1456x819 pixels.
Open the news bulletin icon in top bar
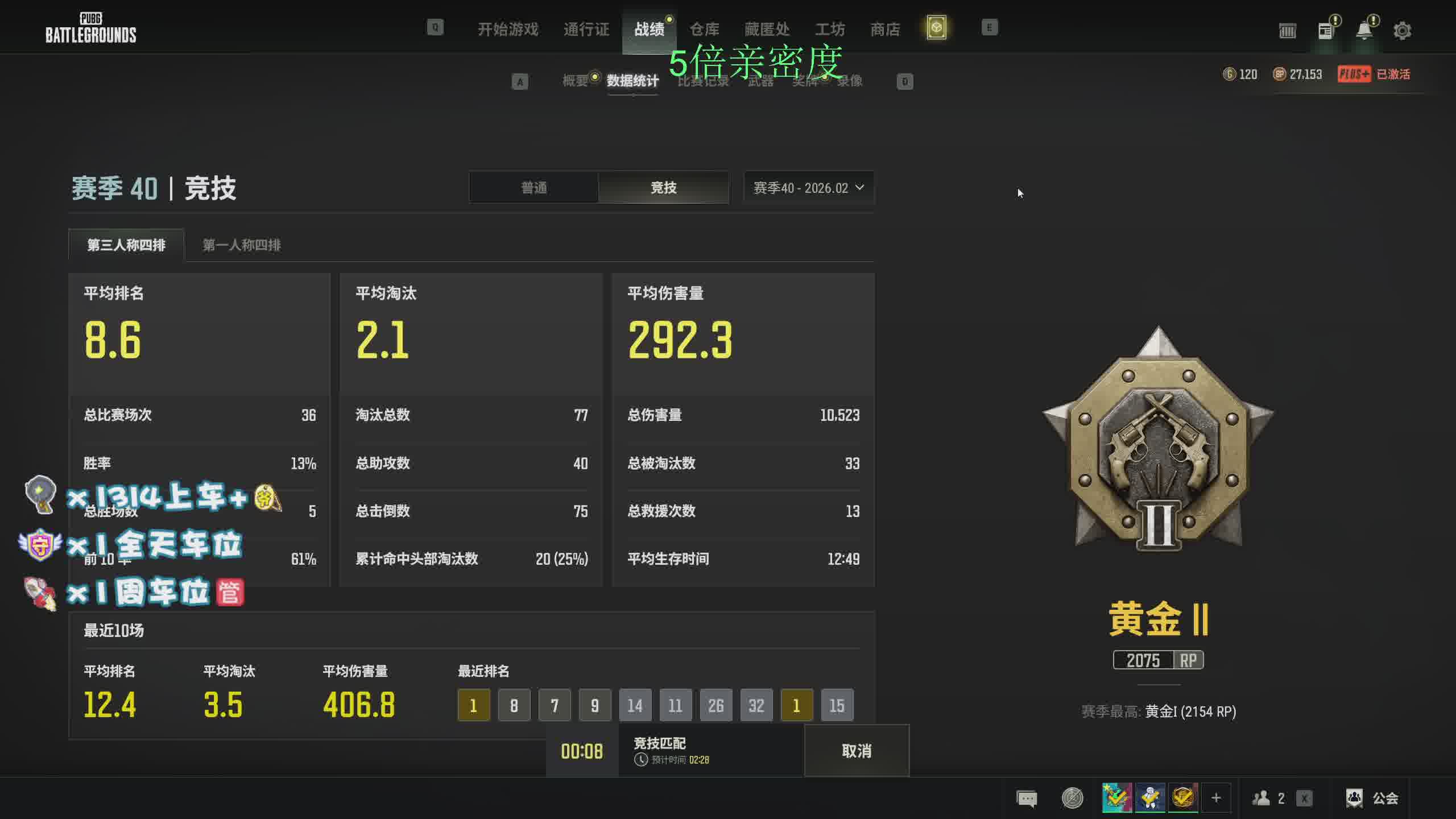(1326, 30)
